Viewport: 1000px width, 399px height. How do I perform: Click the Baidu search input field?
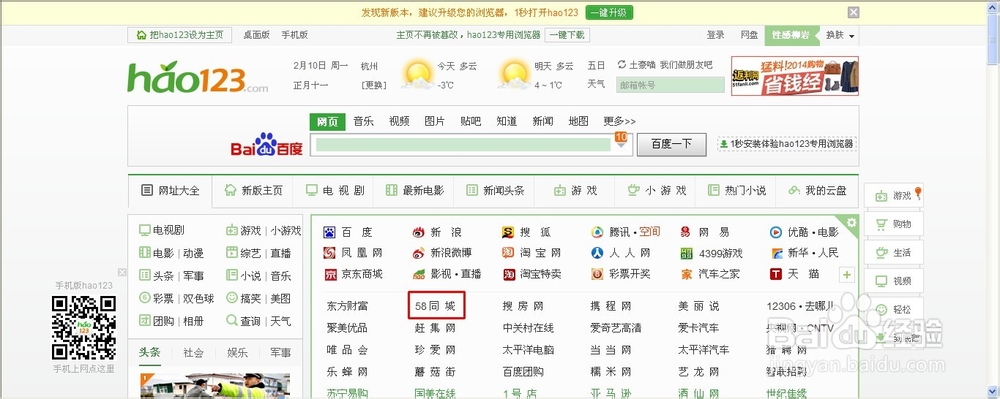464,145
